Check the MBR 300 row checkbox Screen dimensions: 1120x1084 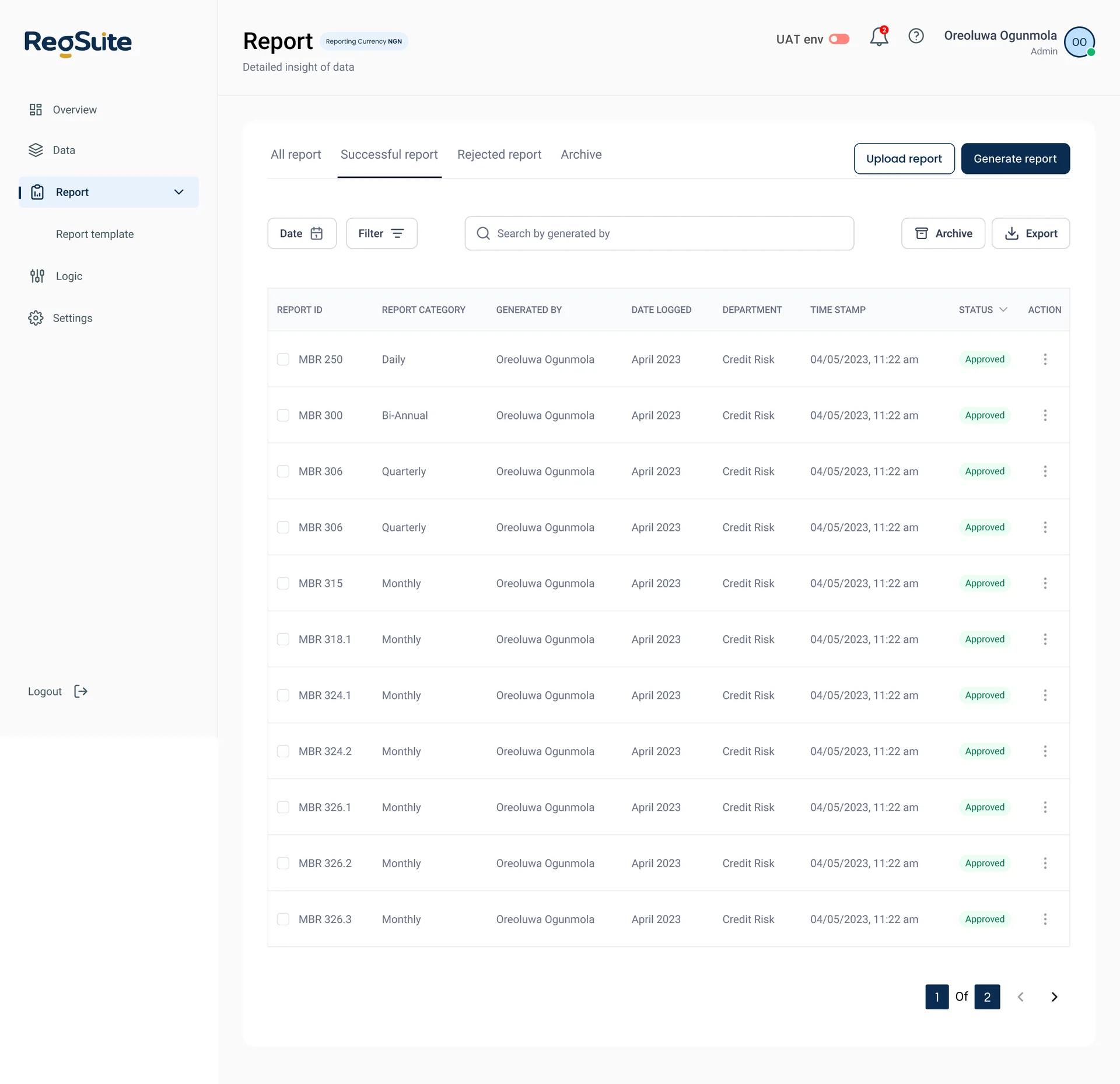283,415
